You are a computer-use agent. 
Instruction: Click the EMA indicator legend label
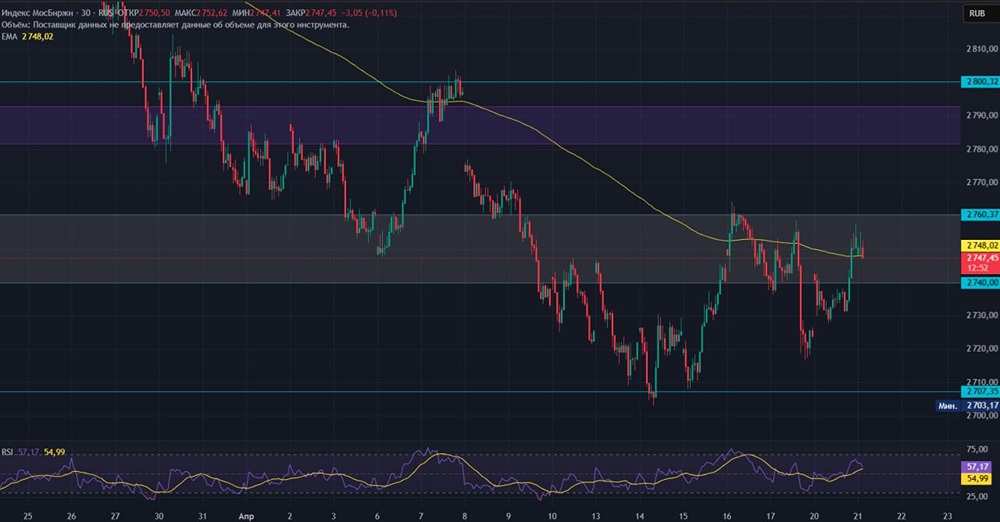pos(10,37)
